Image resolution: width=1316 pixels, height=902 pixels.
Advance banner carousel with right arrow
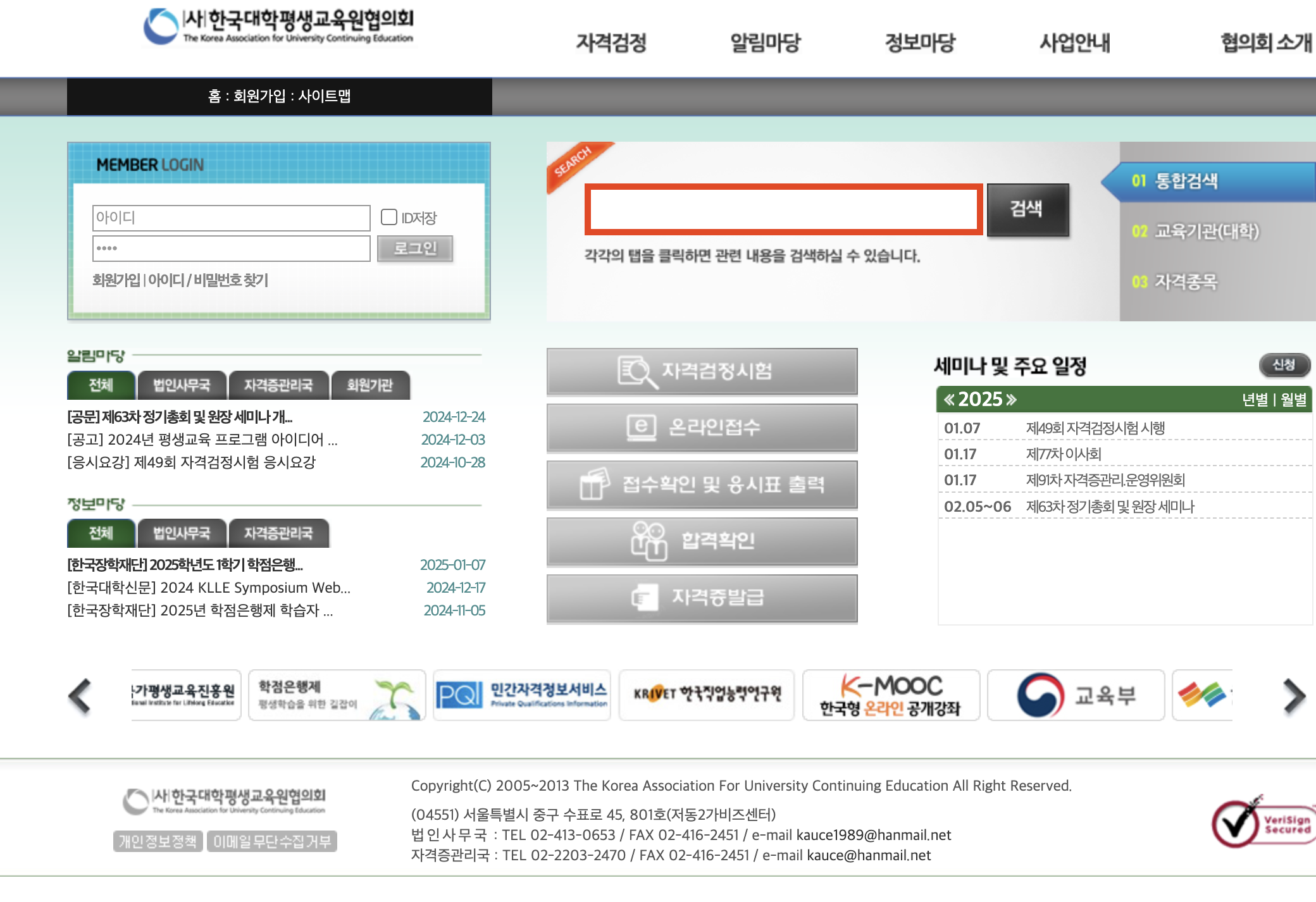[1294, 696]
